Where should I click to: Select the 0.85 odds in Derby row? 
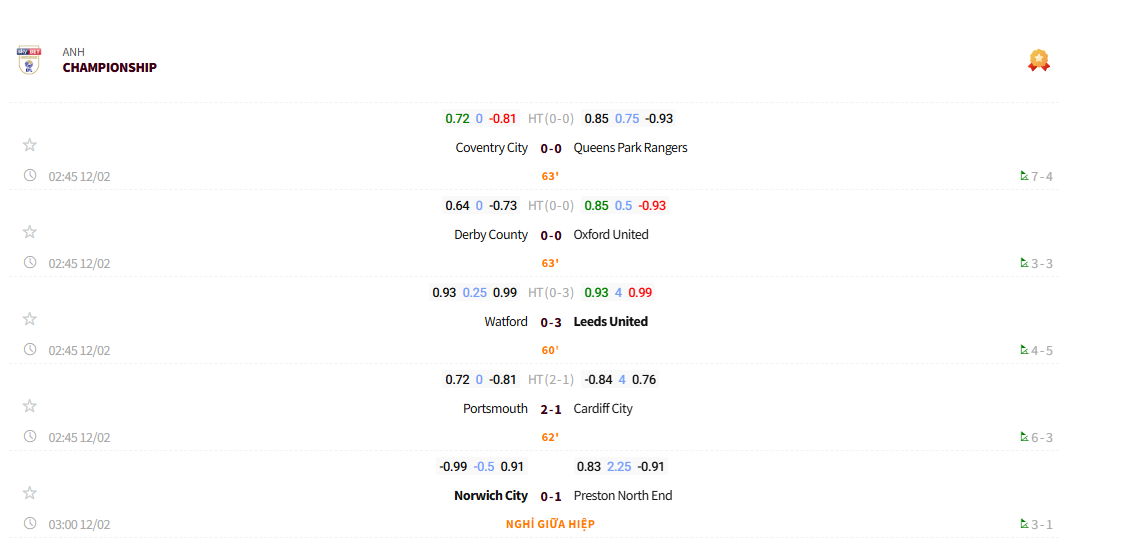pyautogui.click(x=596, y=206)
